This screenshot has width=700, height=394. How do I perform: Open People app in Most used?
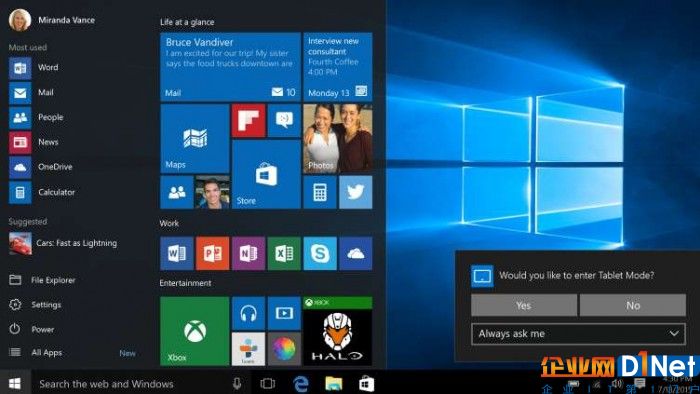36,117
